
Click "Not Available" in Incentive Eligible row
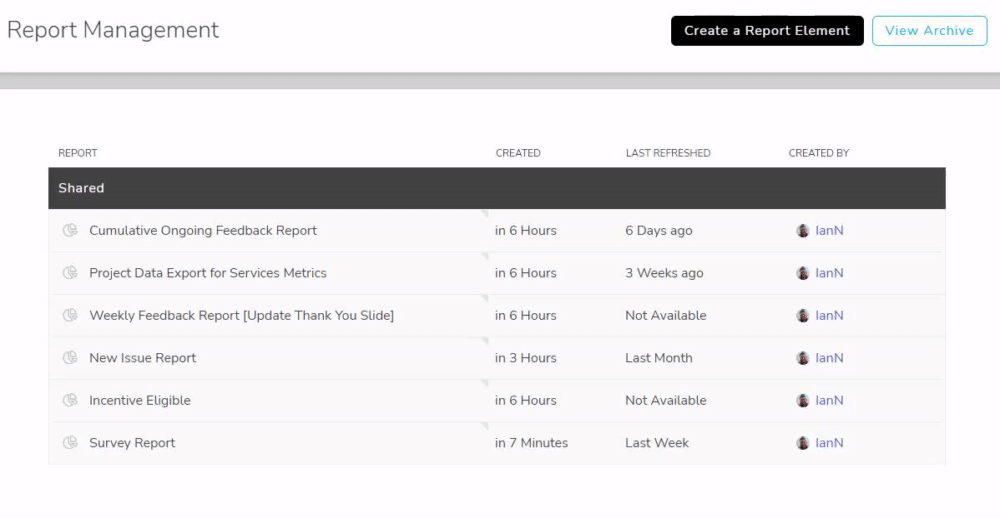click(666, 401)
